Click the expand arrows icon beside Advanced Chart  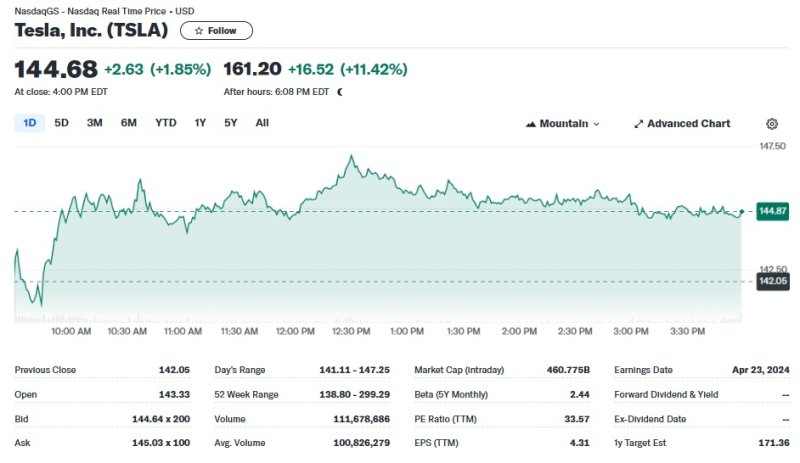click(x=639, y=124)
